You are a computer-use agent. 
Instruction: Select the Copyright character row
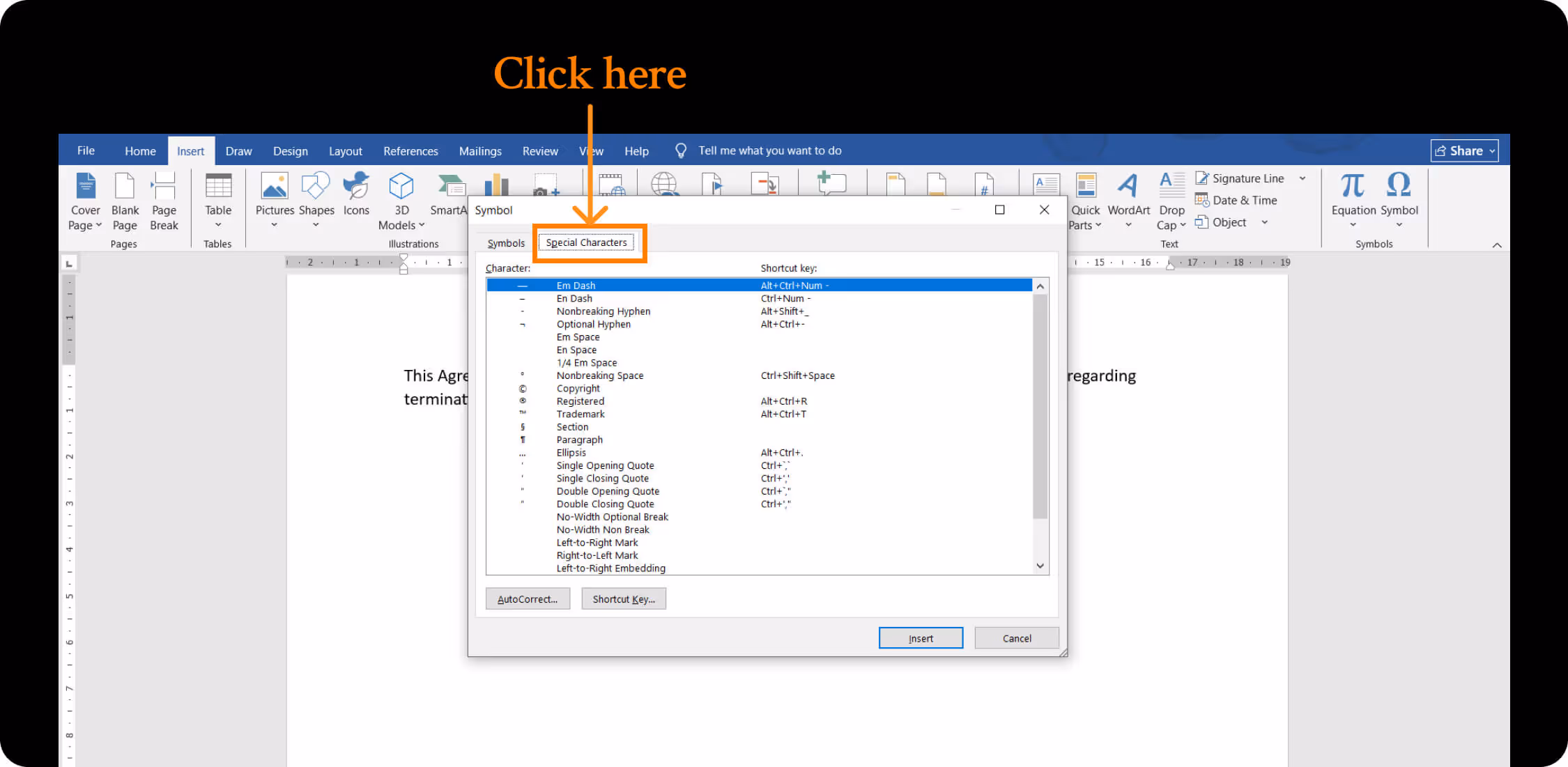[578, 389]
